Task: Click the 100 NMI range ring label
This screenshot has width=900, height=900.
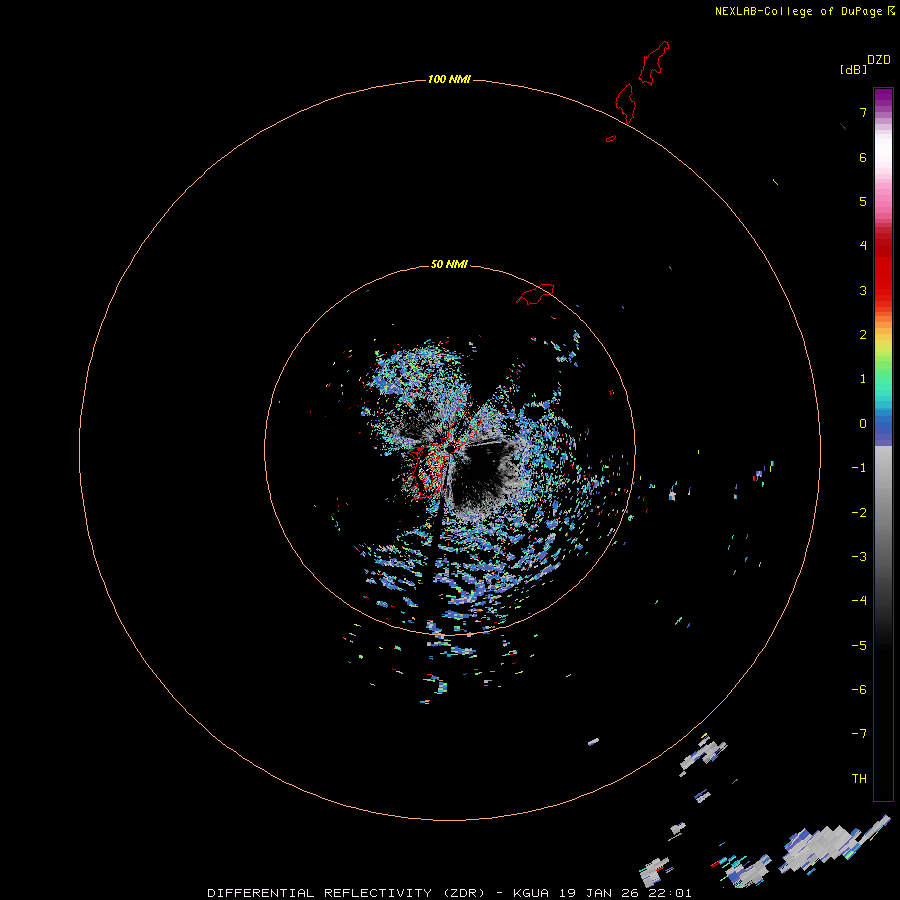Action: point(449,79)
